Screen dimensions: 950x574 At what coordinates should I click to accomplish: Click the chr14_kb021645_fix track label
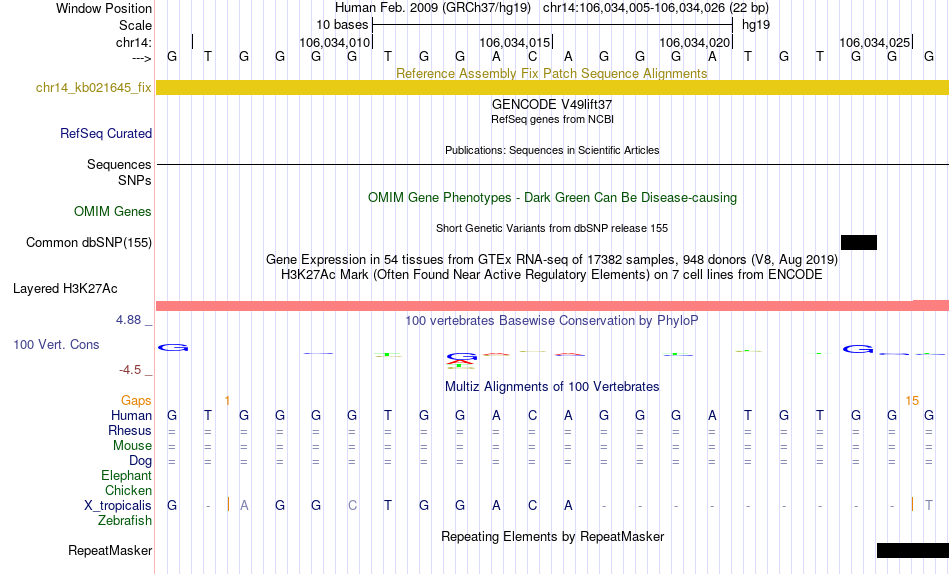tap(93, 87)
